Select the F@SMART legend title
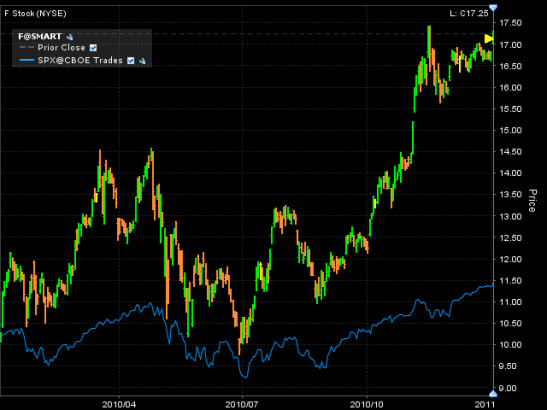Viewport: 547px width, 410px height. pos(40,36)
